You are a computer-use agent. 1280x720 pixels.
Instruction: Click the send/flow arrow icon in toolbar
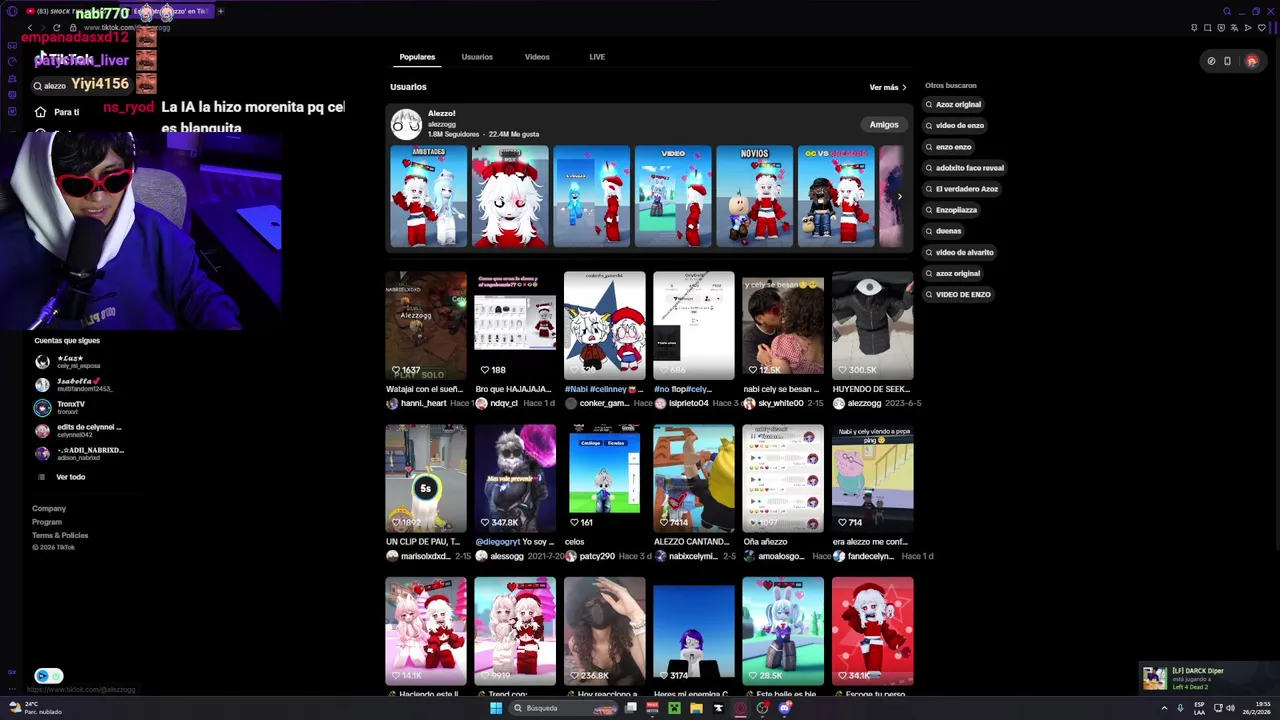(x=1248, y=28)
